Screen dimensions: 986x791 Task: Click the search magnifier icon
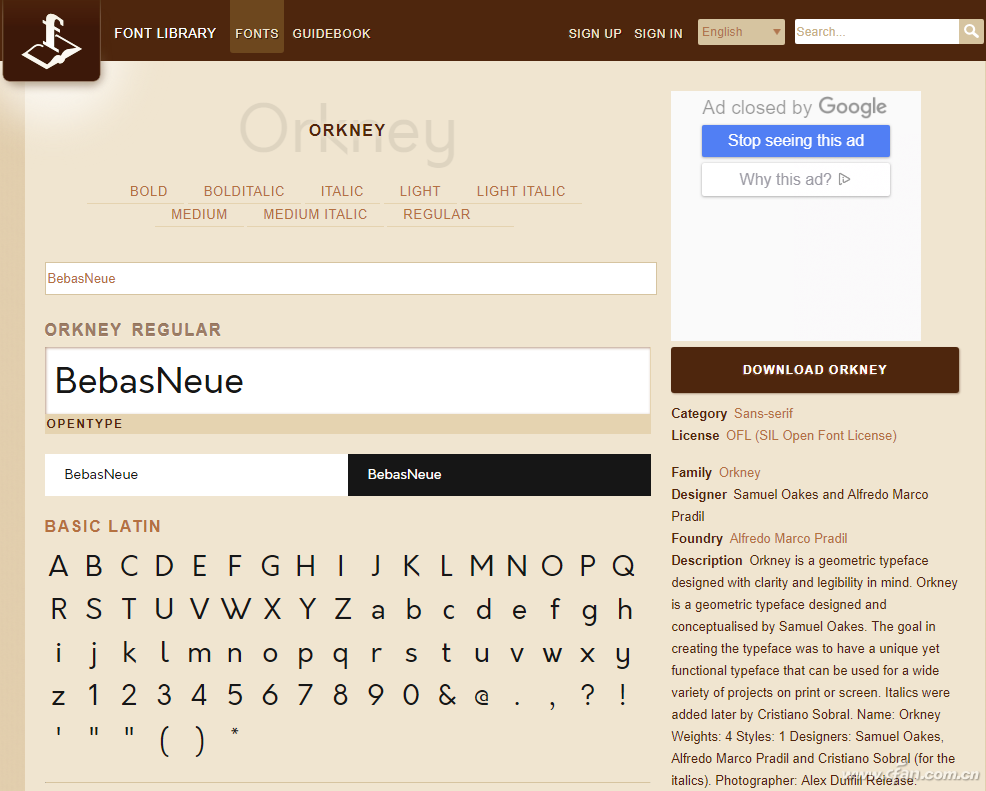click(972, 31)
